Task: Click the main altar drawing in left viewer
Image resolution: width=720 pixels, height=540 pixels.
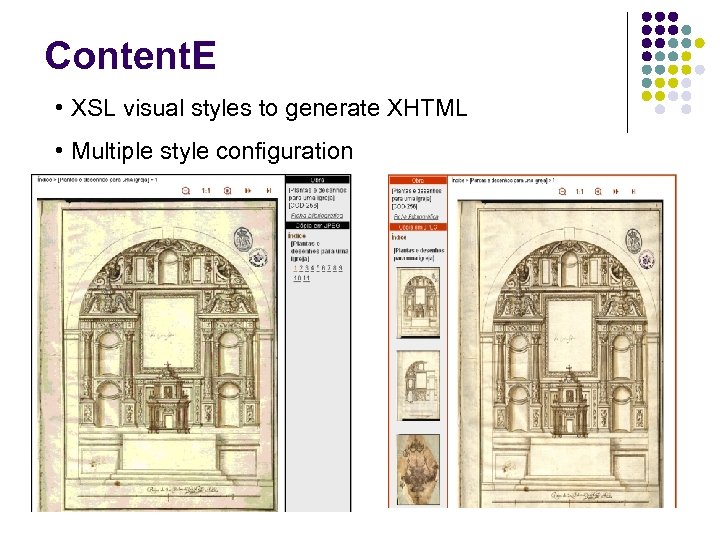Action: pos(157,355)
